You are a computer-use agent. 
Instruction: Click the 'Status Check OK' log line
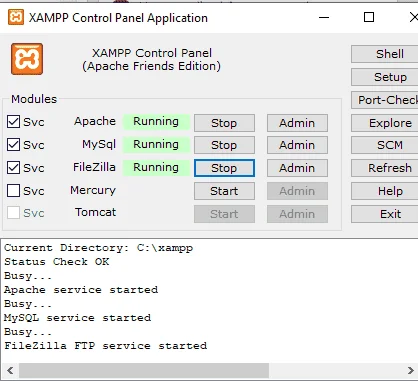click(x=56, y=262)
